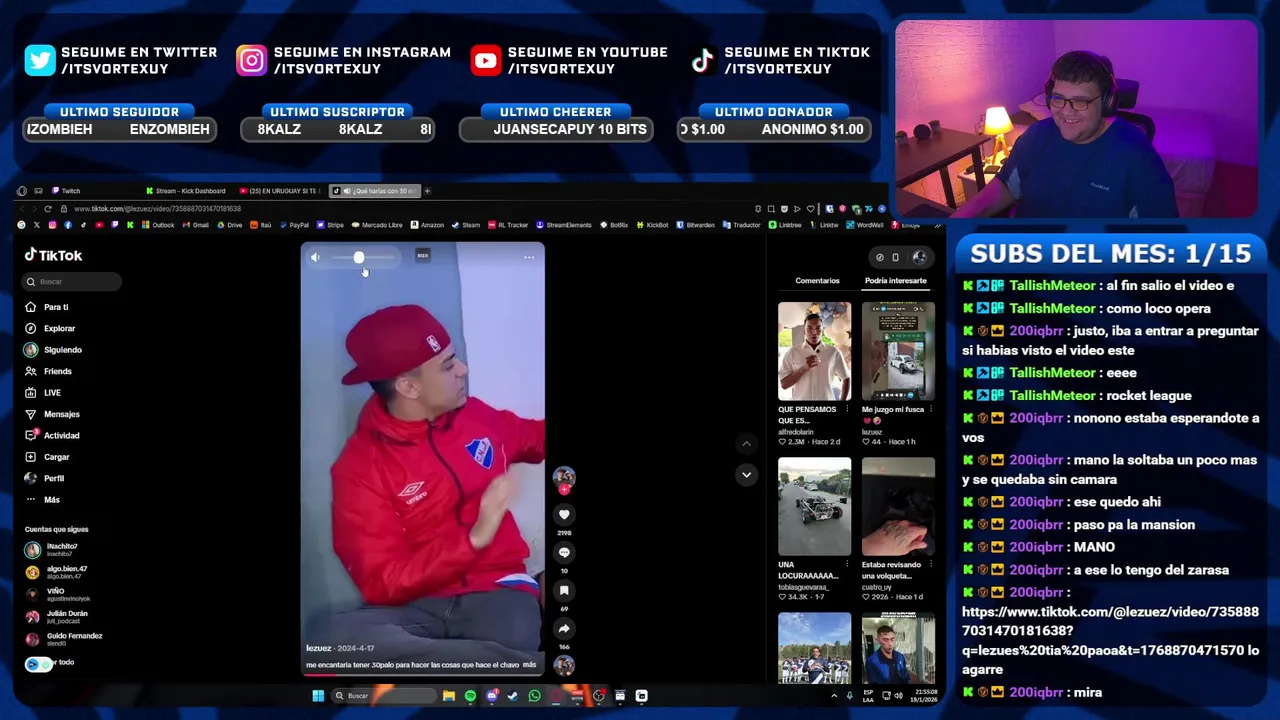Open the Outlook bookmark
1280x720 pixels.
coord(158,225)
